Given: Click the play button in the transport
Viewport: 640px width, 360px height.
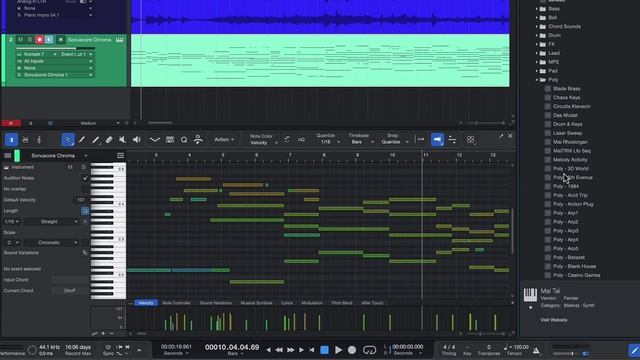Looking at the screenshot, I should coord(338,350).
